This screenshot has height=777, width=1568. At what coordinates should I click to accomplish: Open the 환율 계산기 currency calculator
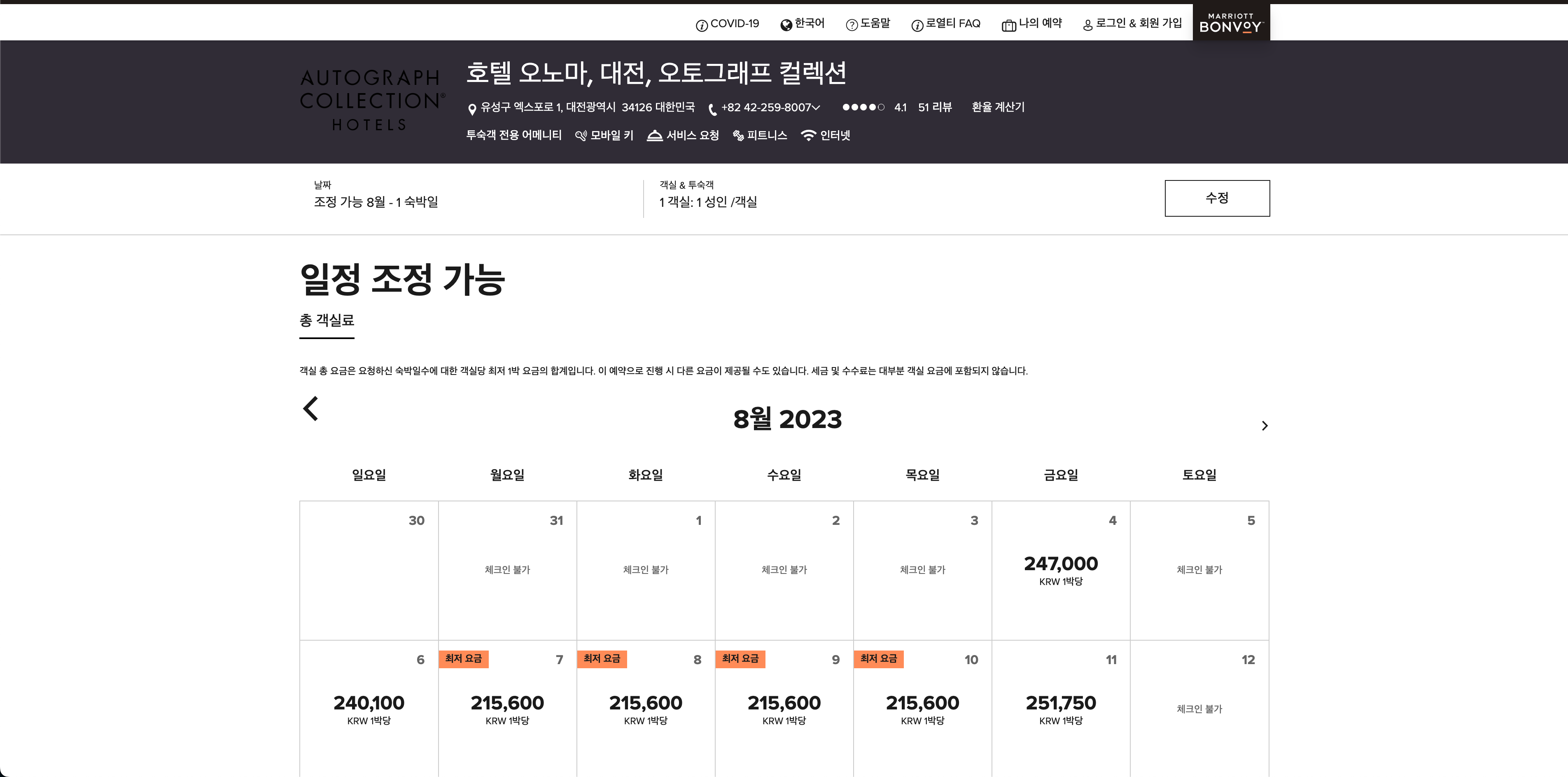point(998,107)
